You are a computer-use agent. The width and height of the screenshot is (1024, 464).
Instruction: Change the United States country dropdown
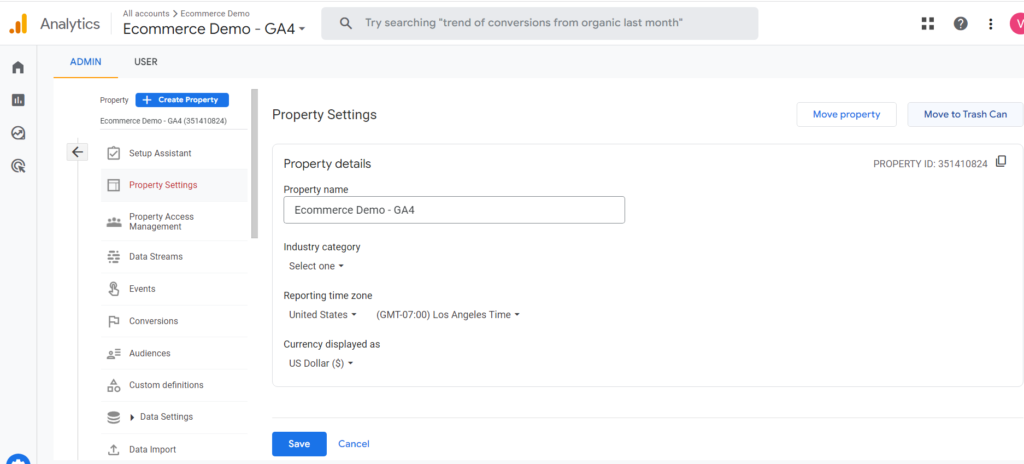coord(322,315)
